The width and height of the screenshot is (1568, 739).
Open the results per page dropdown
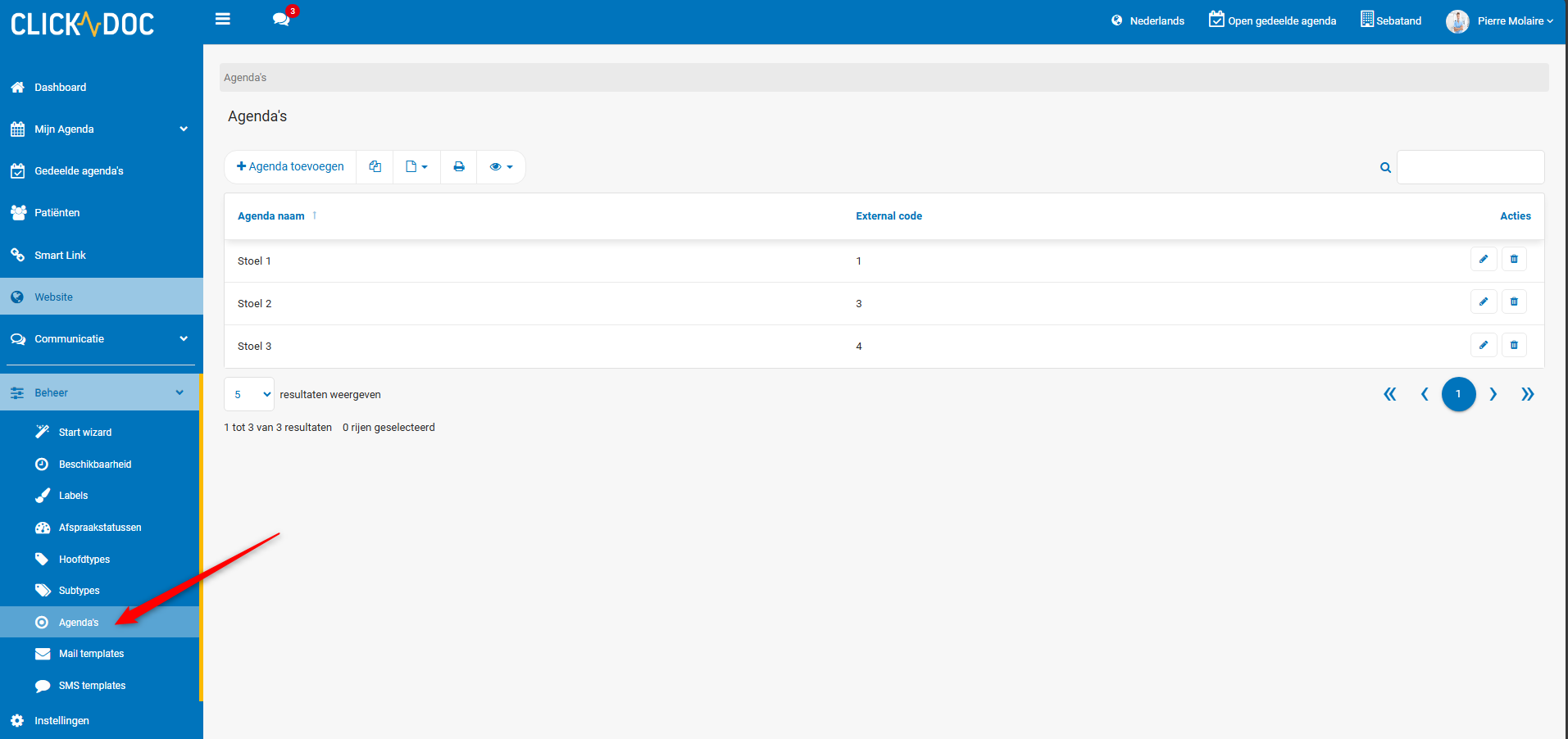(x=248, y=394)
